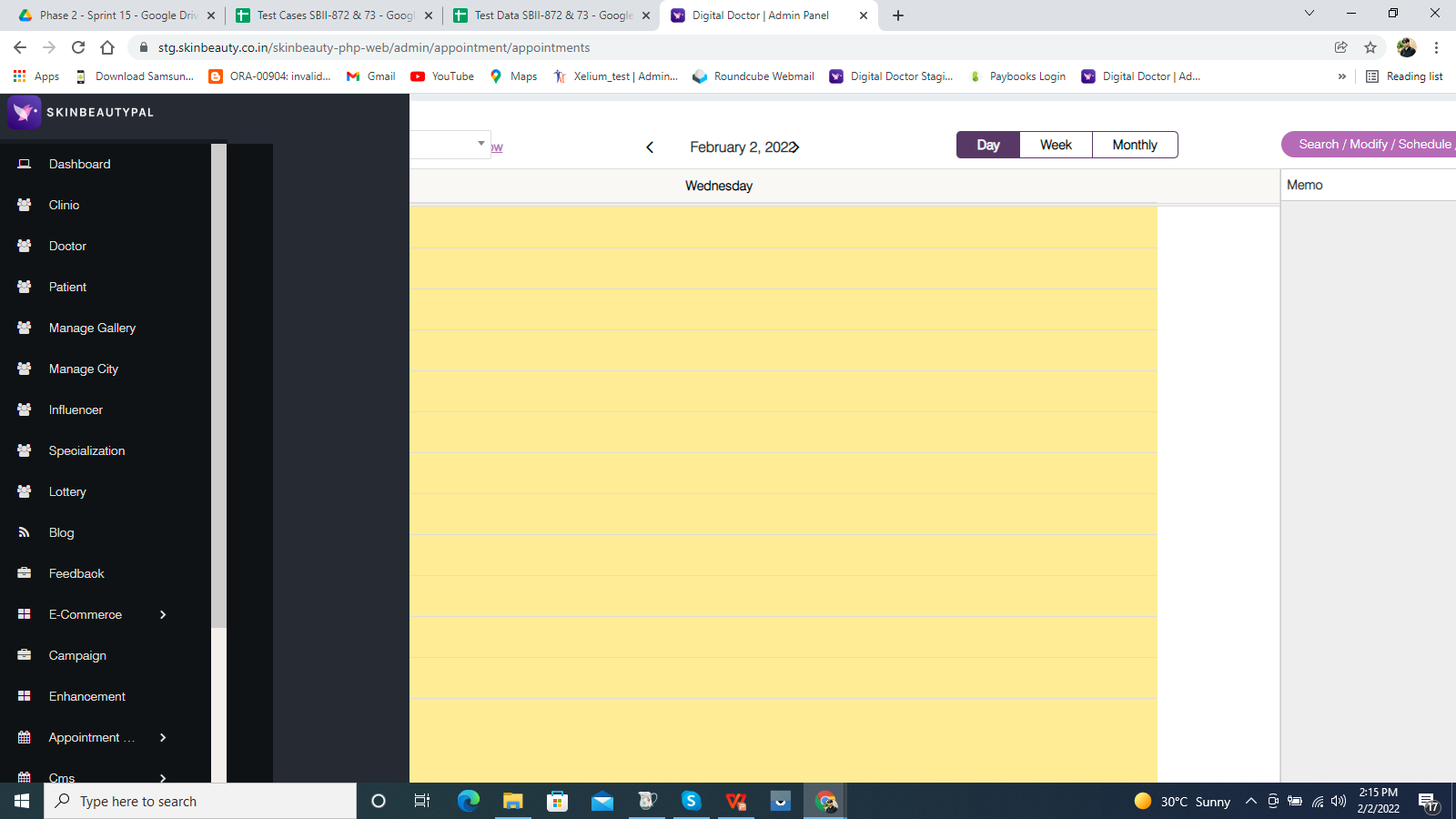The image size is (1456, 819).
Task: Open Microsoft Edge from the taskbar
Action: (468, 801)
